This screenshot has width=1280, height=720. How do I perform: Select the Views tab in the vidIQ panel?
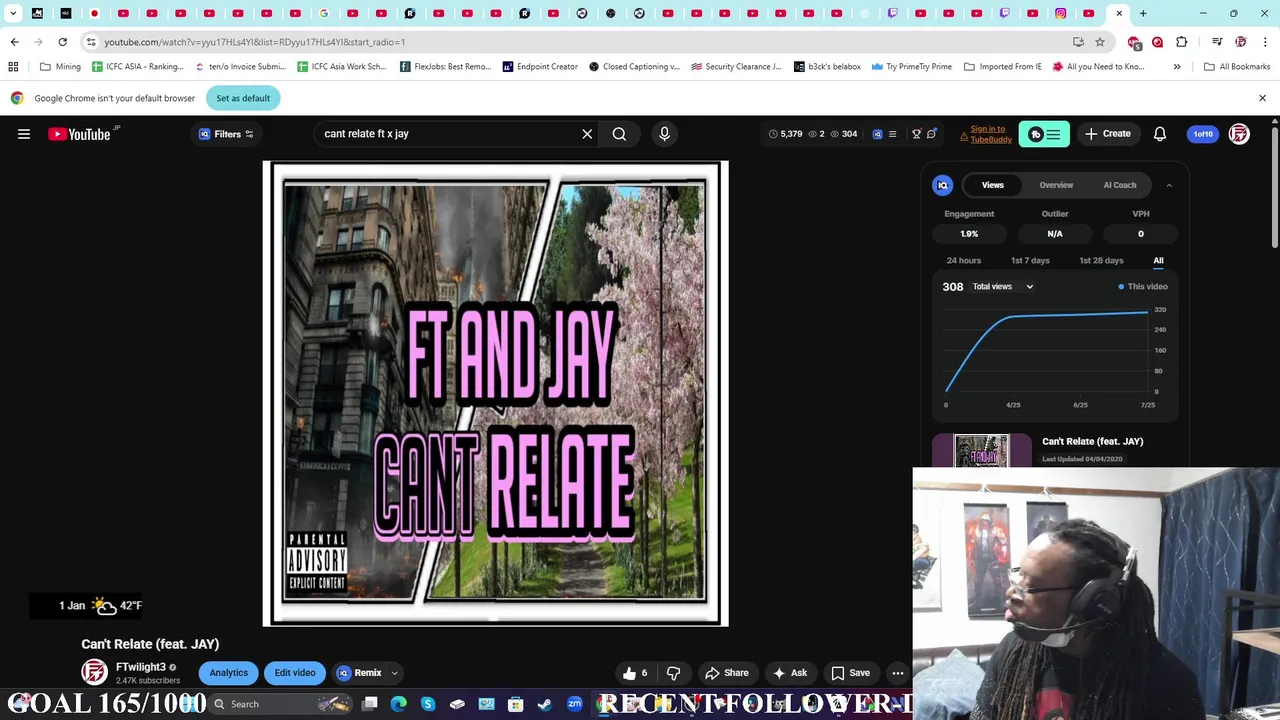992,185
